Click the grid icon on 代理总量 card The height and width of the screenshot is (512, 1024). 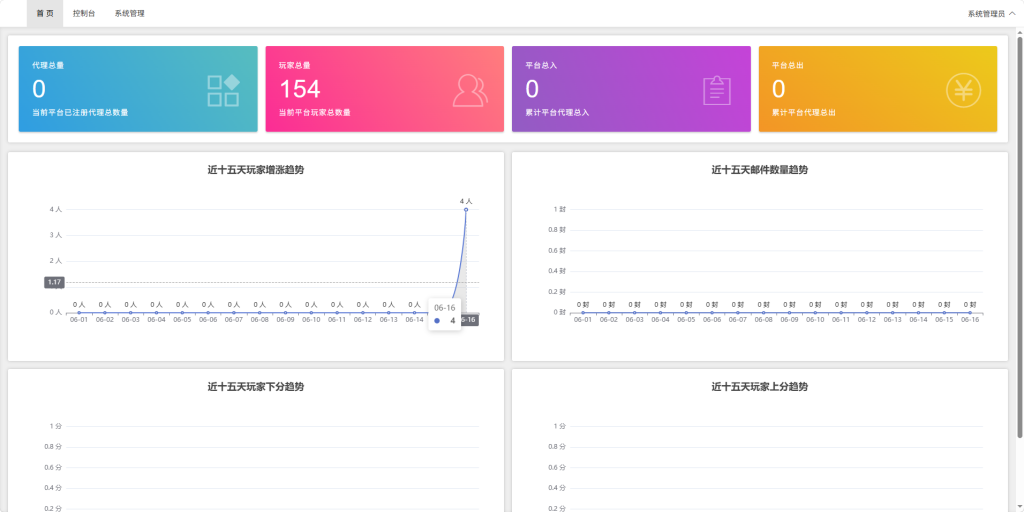(x=223, y=91)
